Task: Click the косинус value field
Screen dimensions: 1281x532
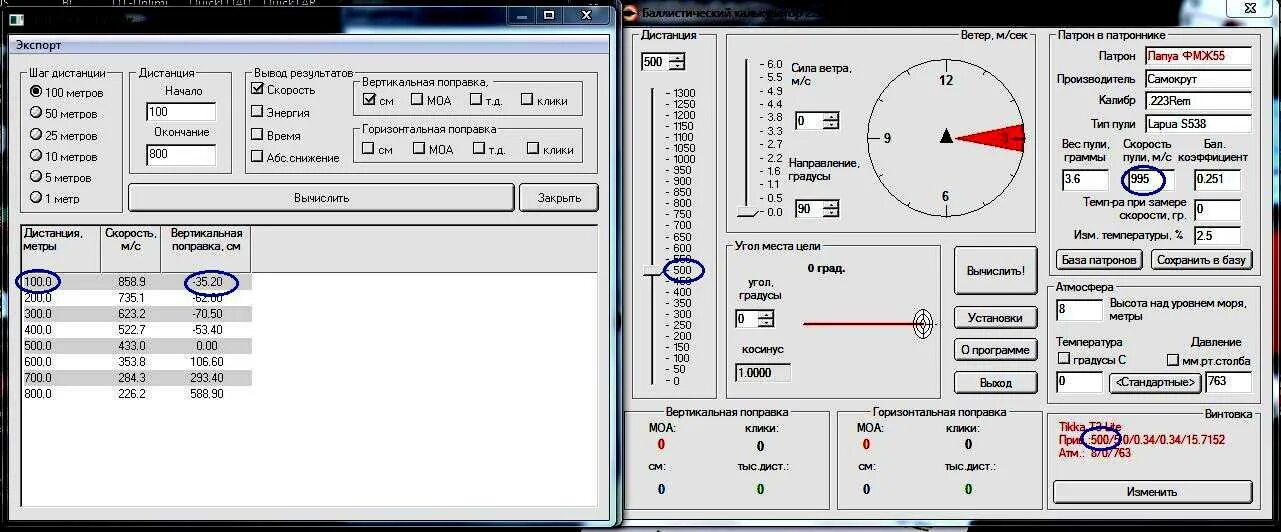Action: pyautogui.click(x=763, y=372)
